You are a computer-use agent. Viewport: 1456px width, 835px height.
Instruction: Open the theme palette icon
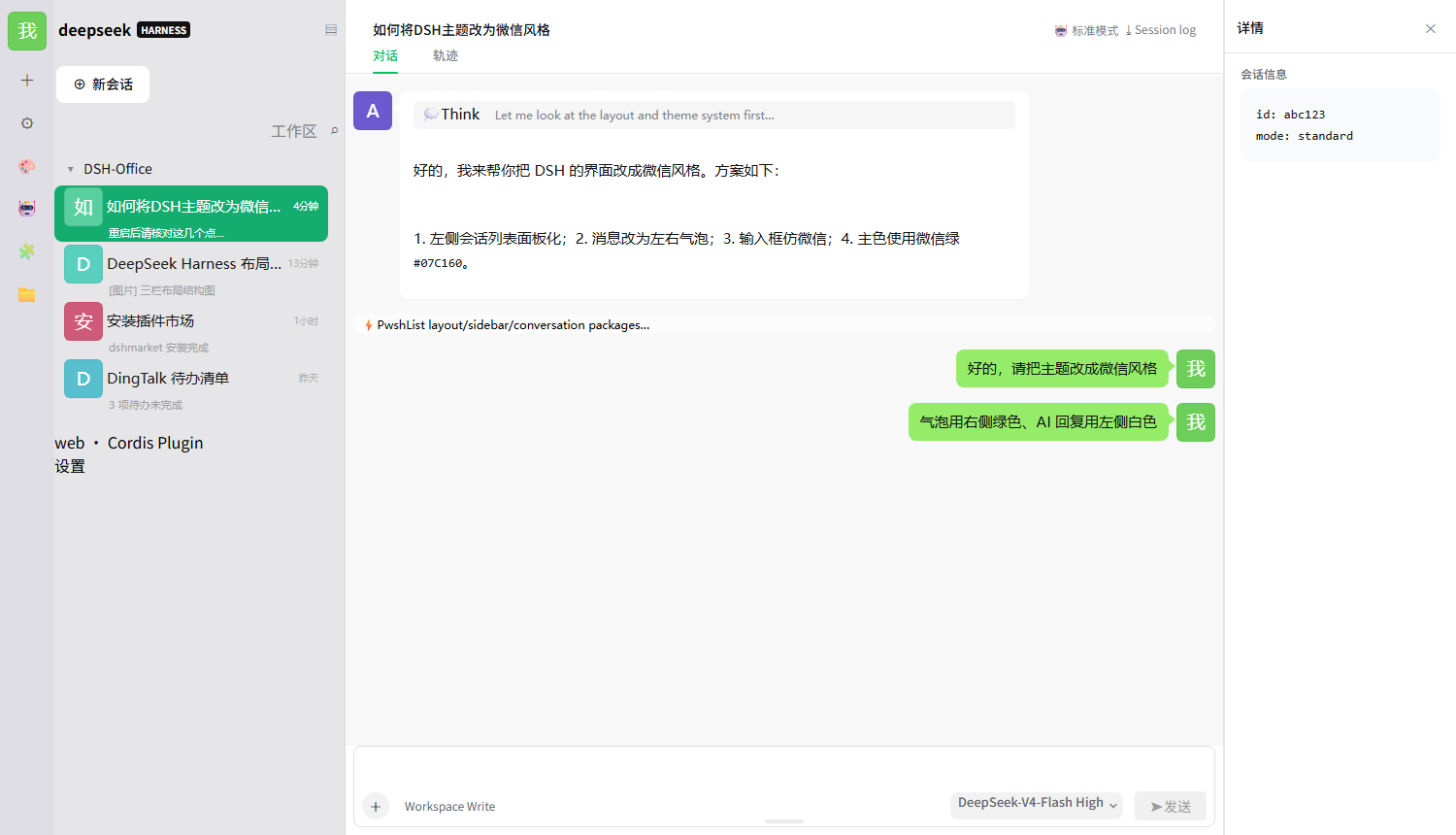coord(27,166)
